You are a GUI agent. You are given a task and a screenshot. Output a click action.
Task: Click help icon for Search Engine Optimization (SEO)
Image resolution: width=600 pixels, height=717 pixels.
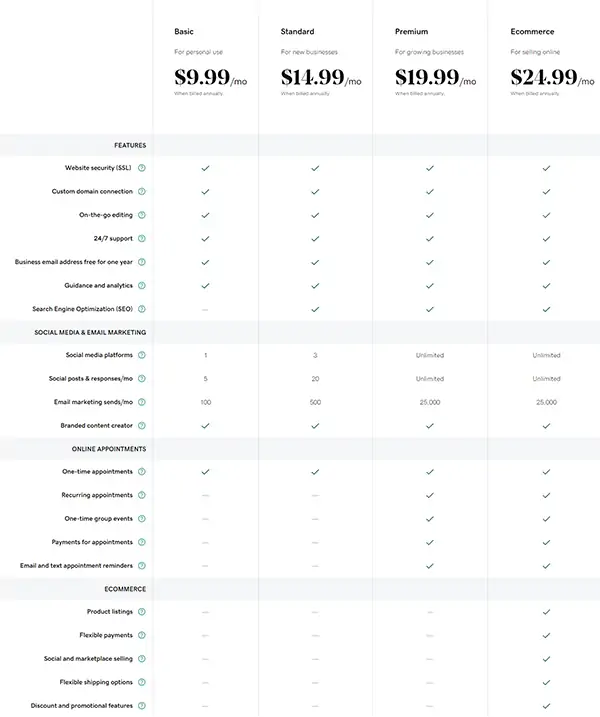coord(142,309)
